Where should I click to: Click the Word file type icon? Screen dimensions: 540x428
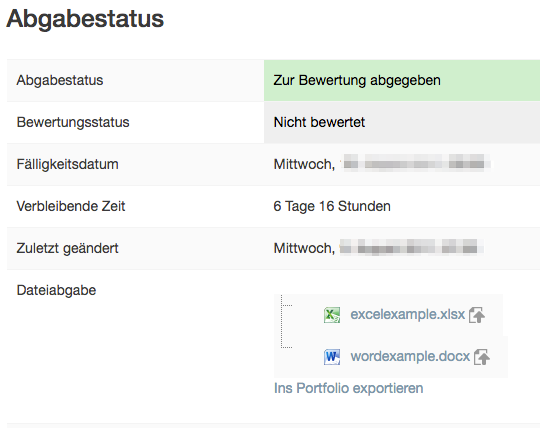click(332, 357)
